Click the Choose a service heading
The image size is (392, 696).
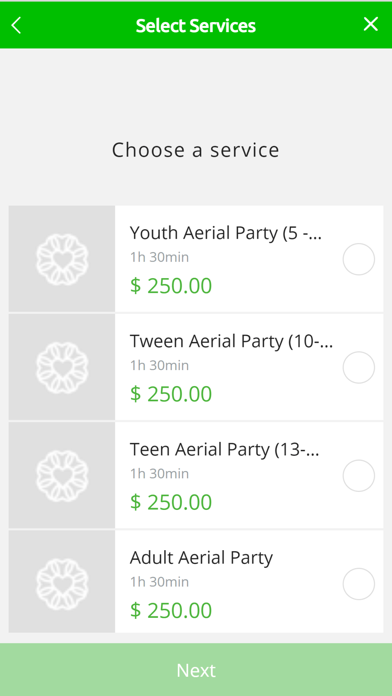pos(195,150)
